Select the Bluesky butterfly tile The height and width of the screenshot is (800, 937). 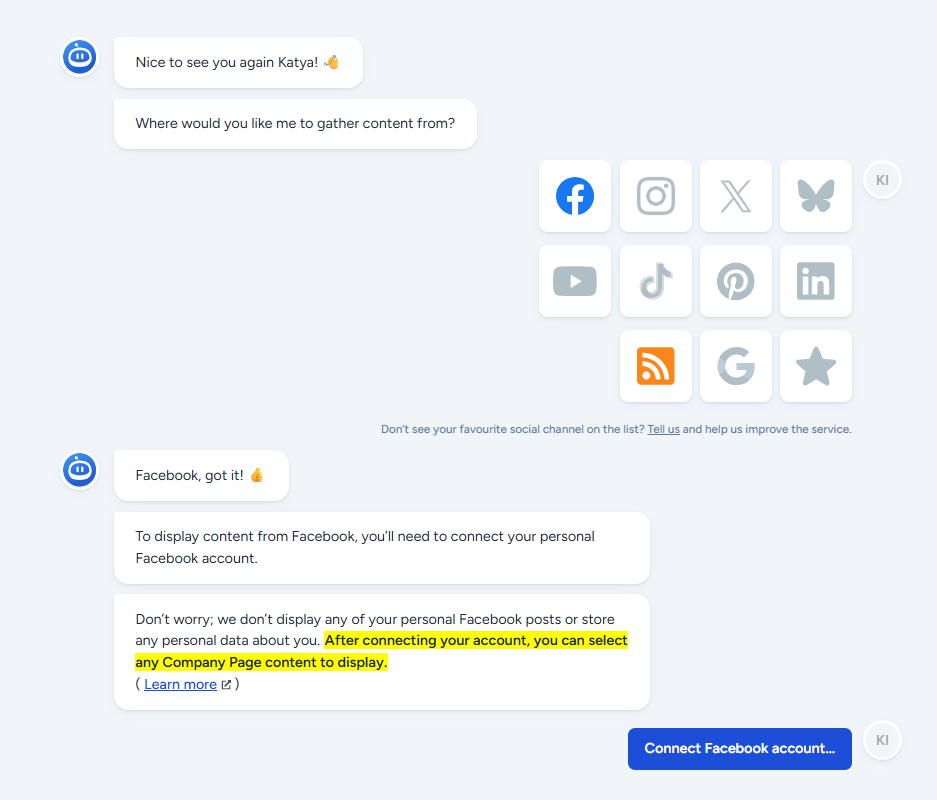point(816,196)
